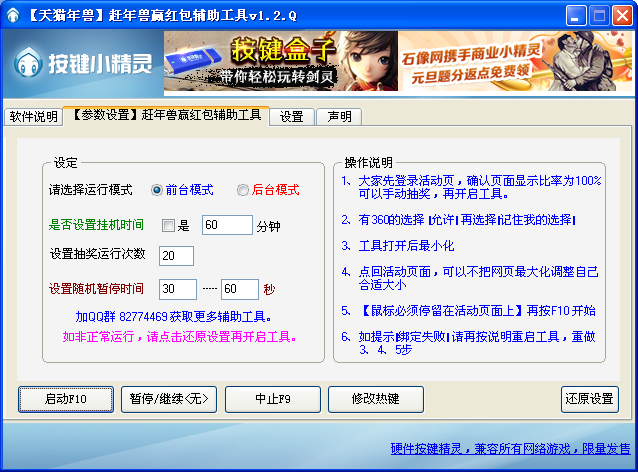This screenshot has width=638, height=472.
Task: Click the 暂停/继续<无> button
Action: click(169, 399)
